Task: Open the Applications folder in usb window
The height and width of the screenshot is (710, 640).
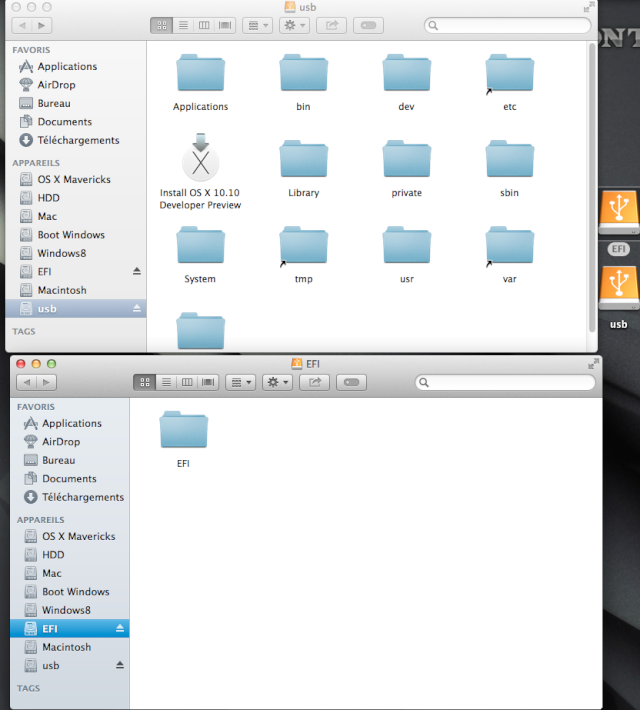Action: pos(200,73)
